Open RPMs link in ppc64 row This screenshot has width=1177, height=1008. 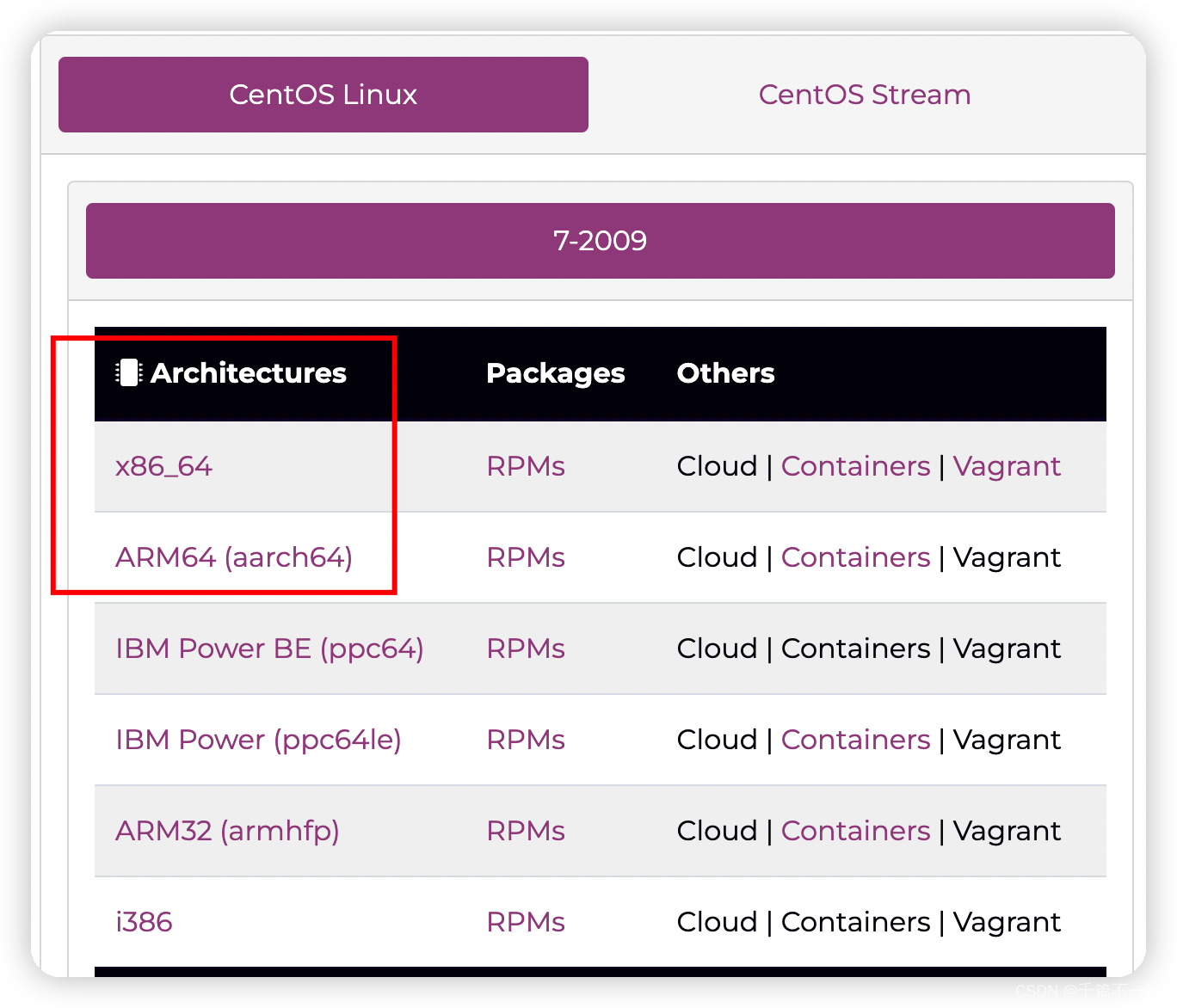(526, 648)
